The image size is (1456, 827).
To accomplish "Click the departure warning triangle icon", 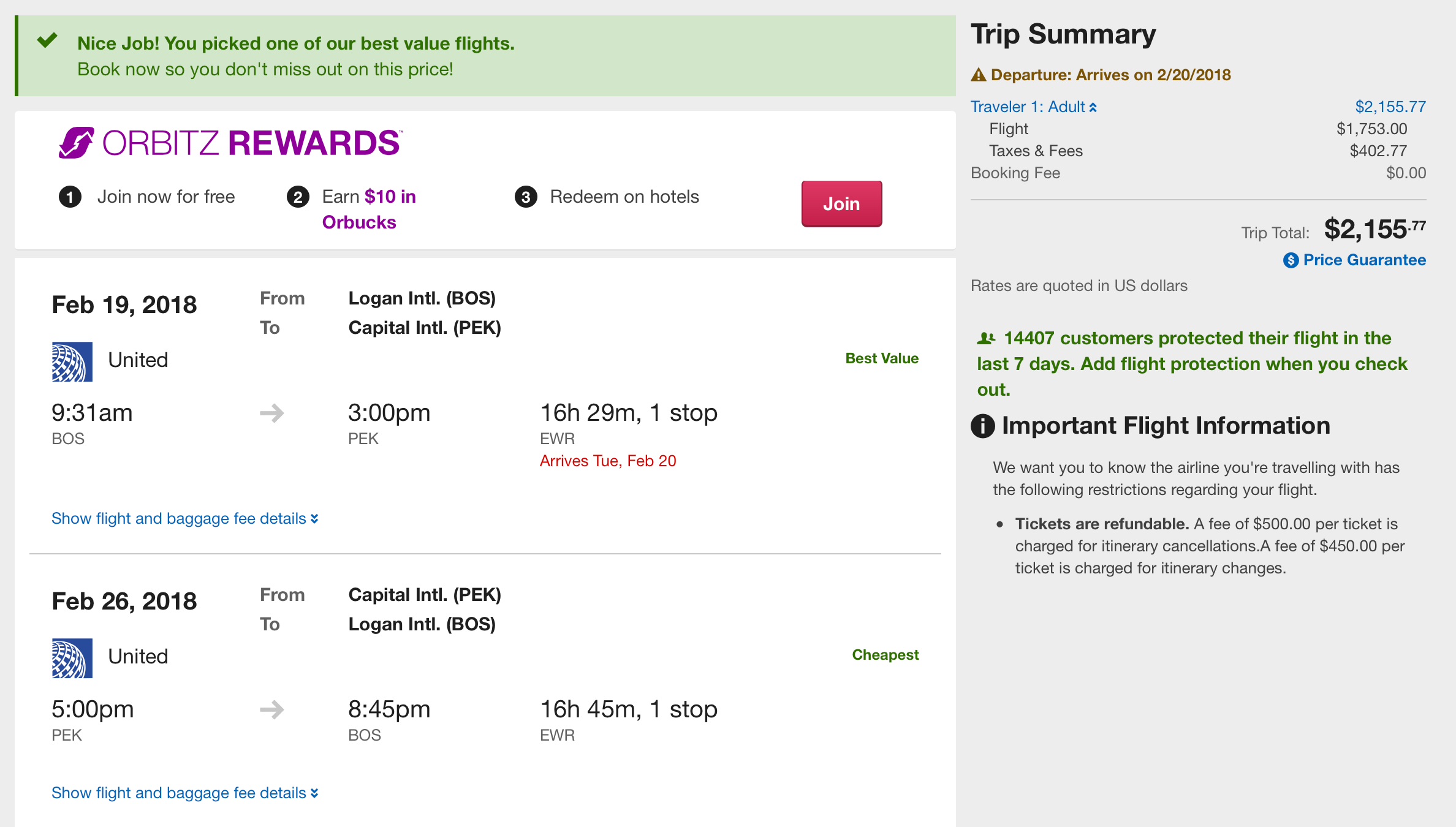I will 979,75.
